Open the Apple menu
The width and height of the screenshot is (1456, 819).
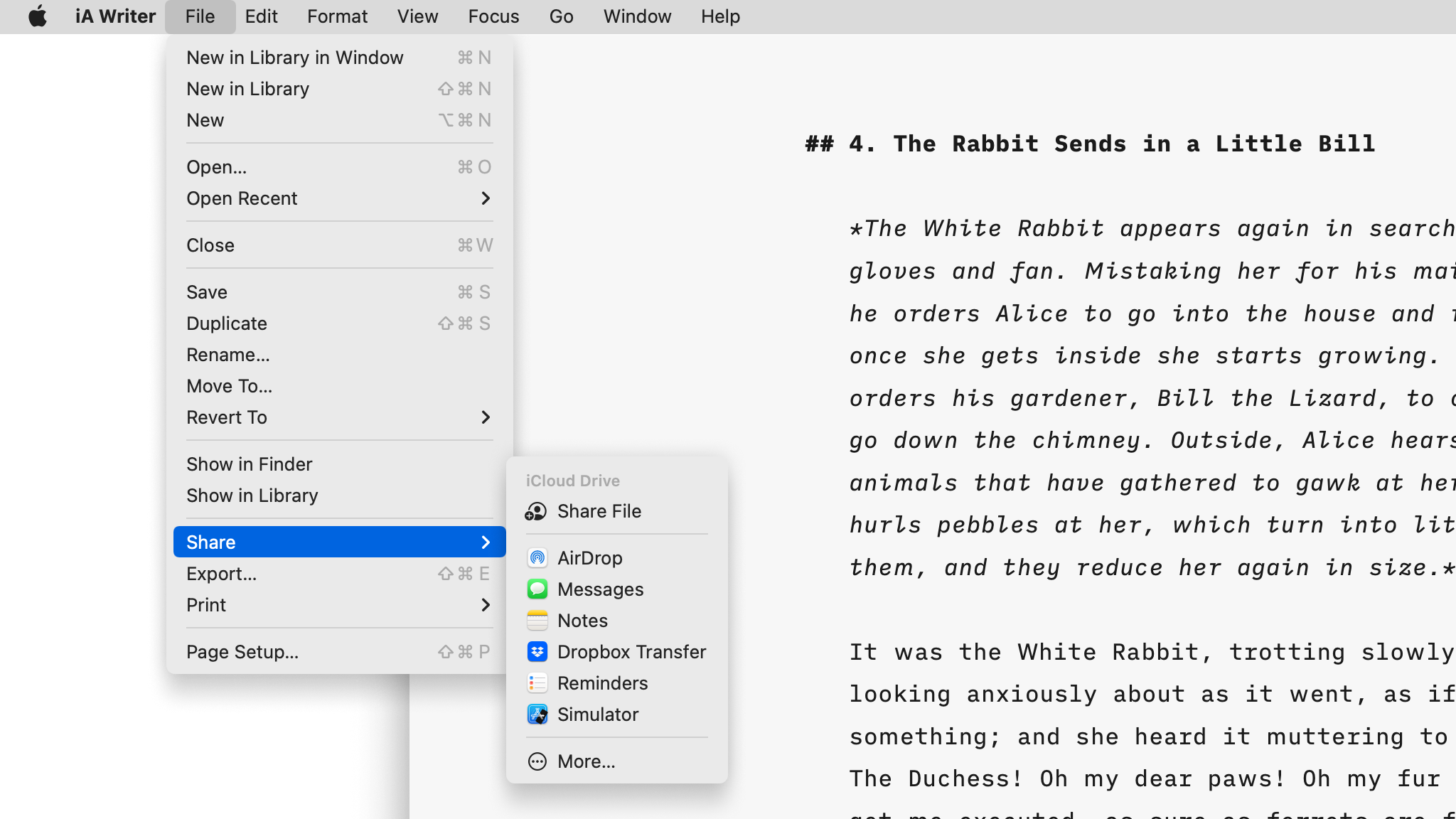[38, 16]
